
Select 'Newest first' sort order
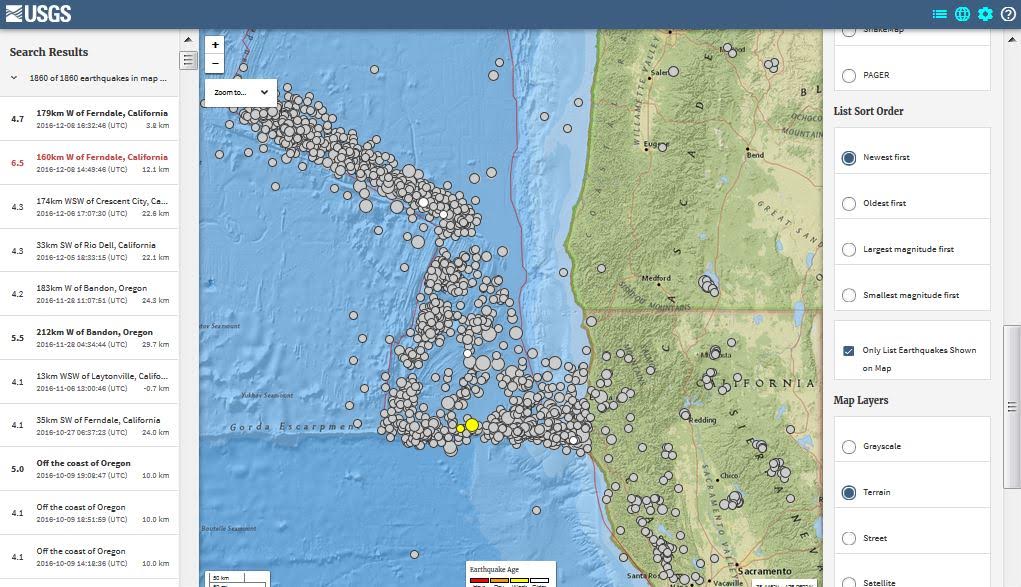(x=848, y=158)
